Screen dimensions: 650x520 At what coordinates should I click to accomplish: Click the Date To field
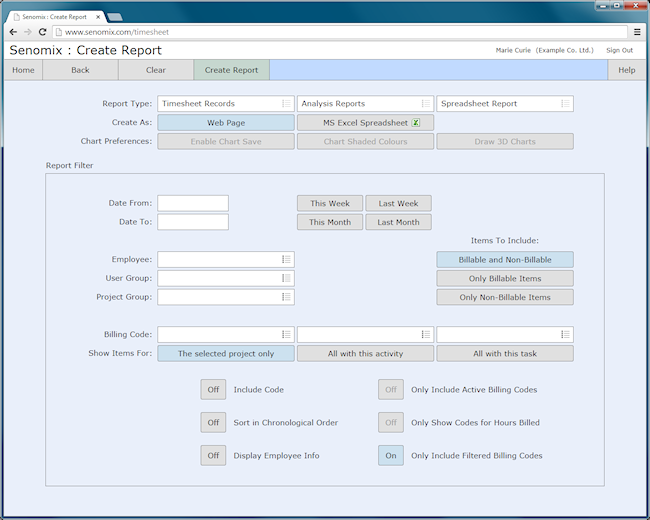tap(193, 222)
